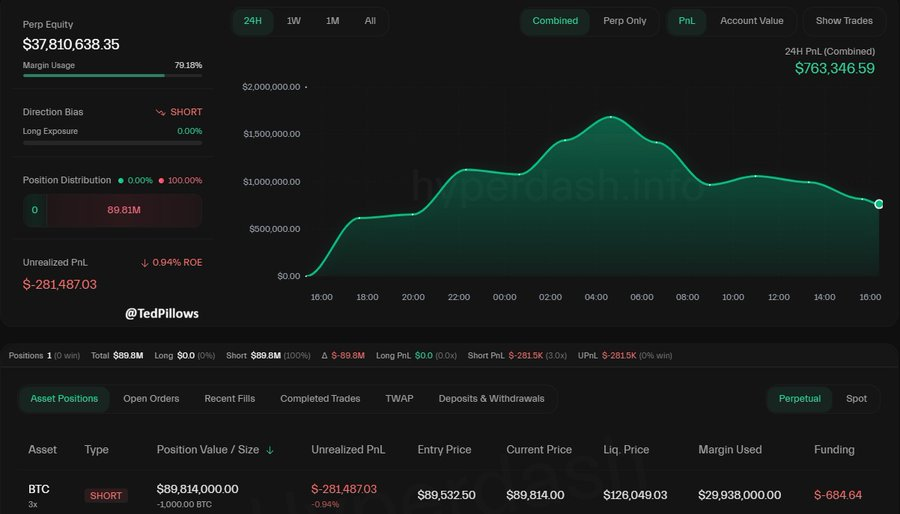Click the red SHORT badge in BTC row
This screenshot has height=514, width=900.
tap(106, 495)
